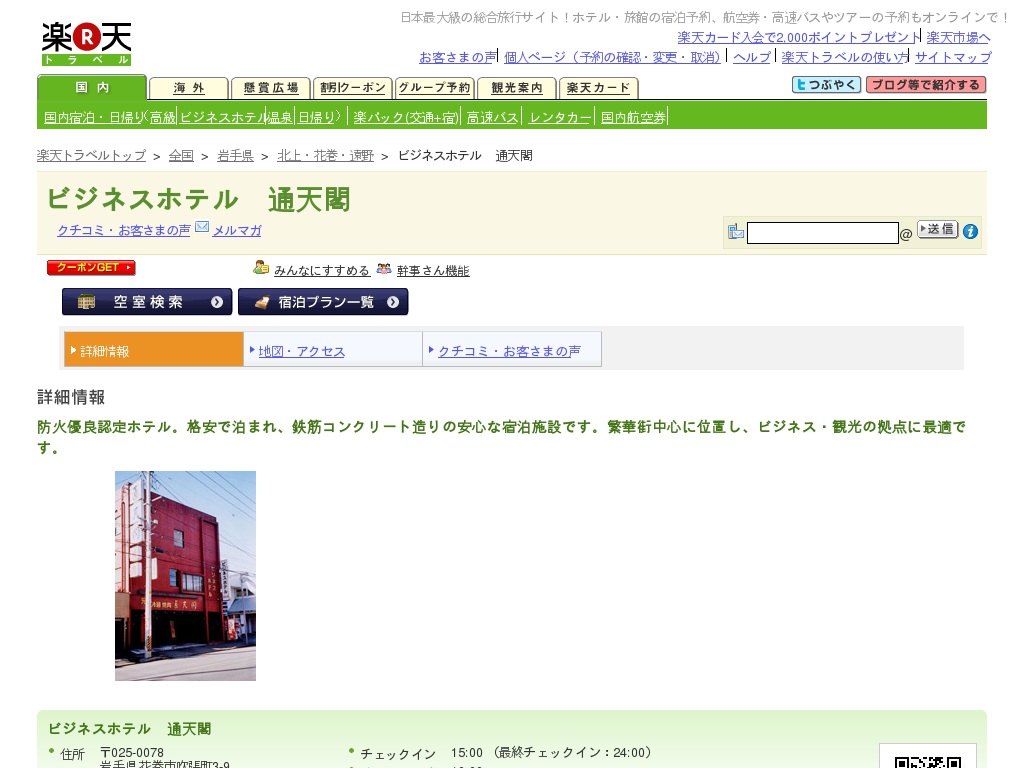Click the Rakuten Travel logo
1024x768 pixels.
pyautogui.click(x=86, y=43)
